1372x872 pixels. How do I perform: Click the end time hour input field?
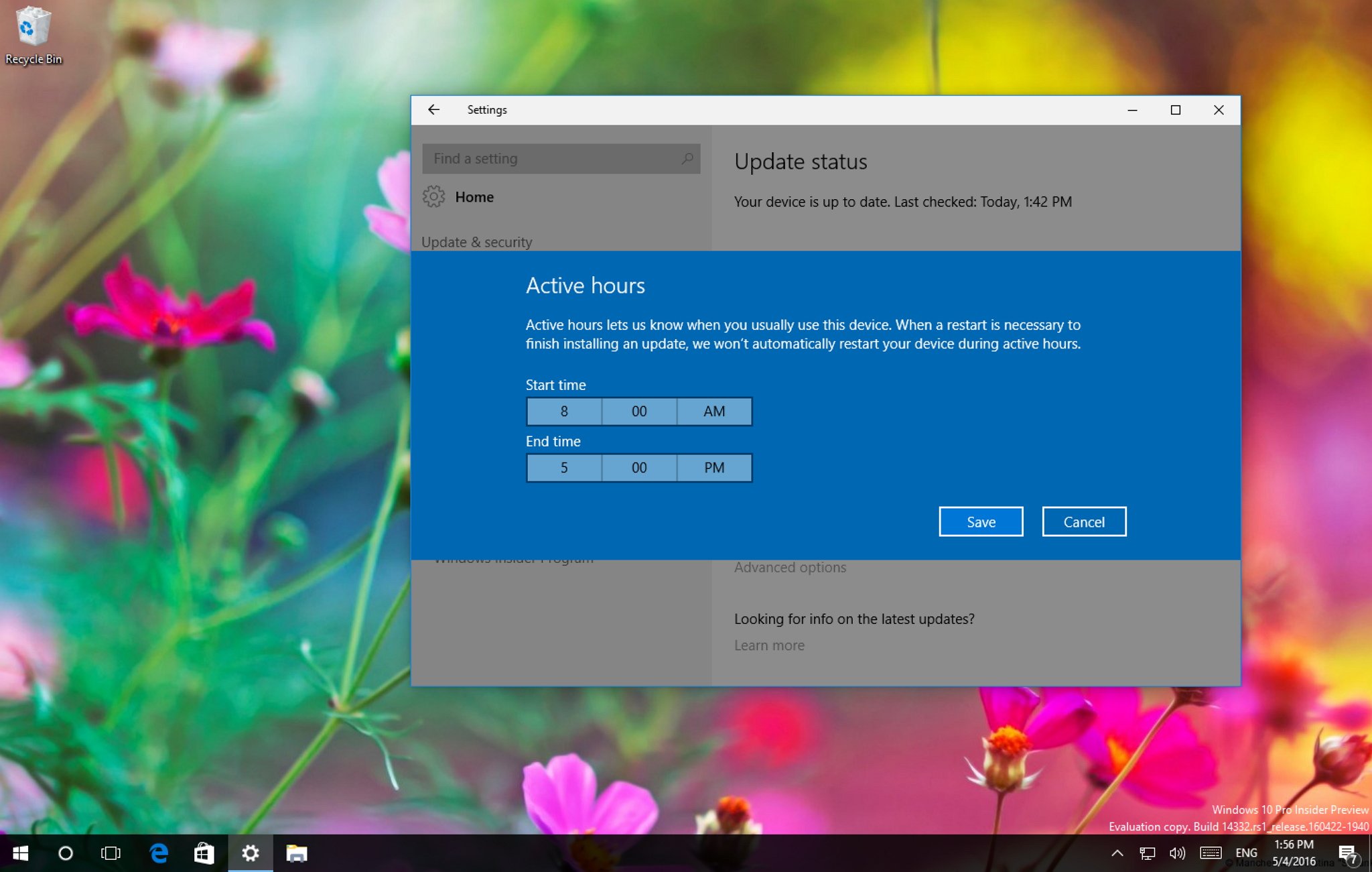(564, 467)
